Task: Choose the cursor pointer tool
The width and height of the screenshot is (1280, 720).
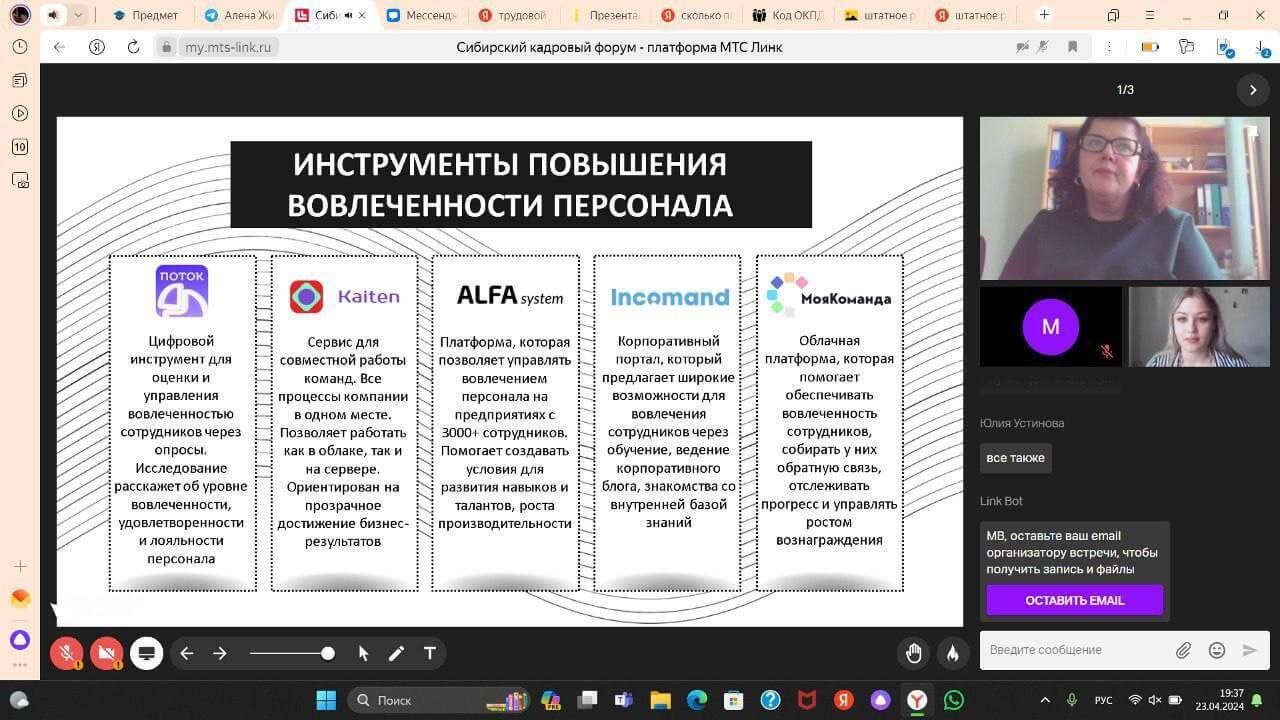Action: click(x=363, y=653)
